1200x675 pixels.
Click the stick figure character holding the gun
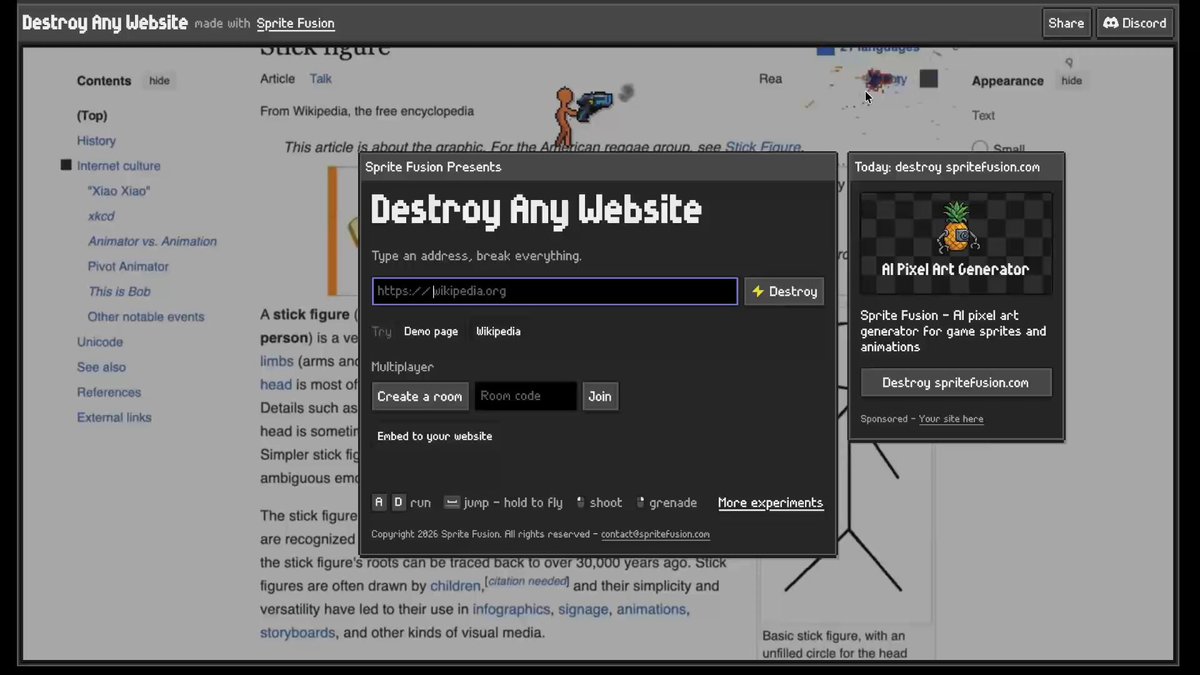567,117
